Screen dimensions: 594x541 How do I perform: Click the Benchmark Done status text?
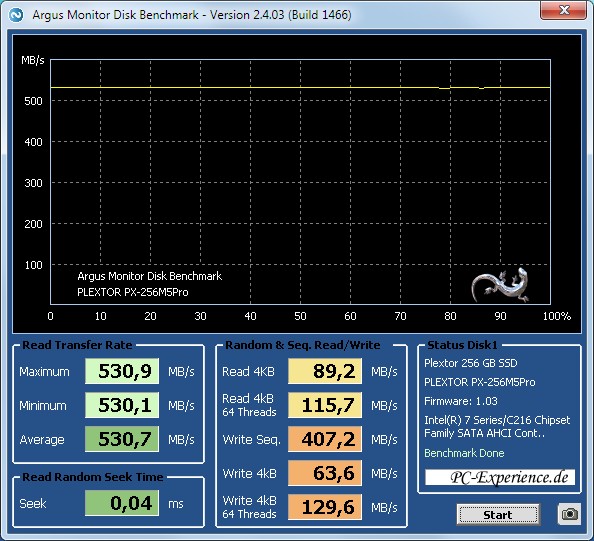point(464,453)
